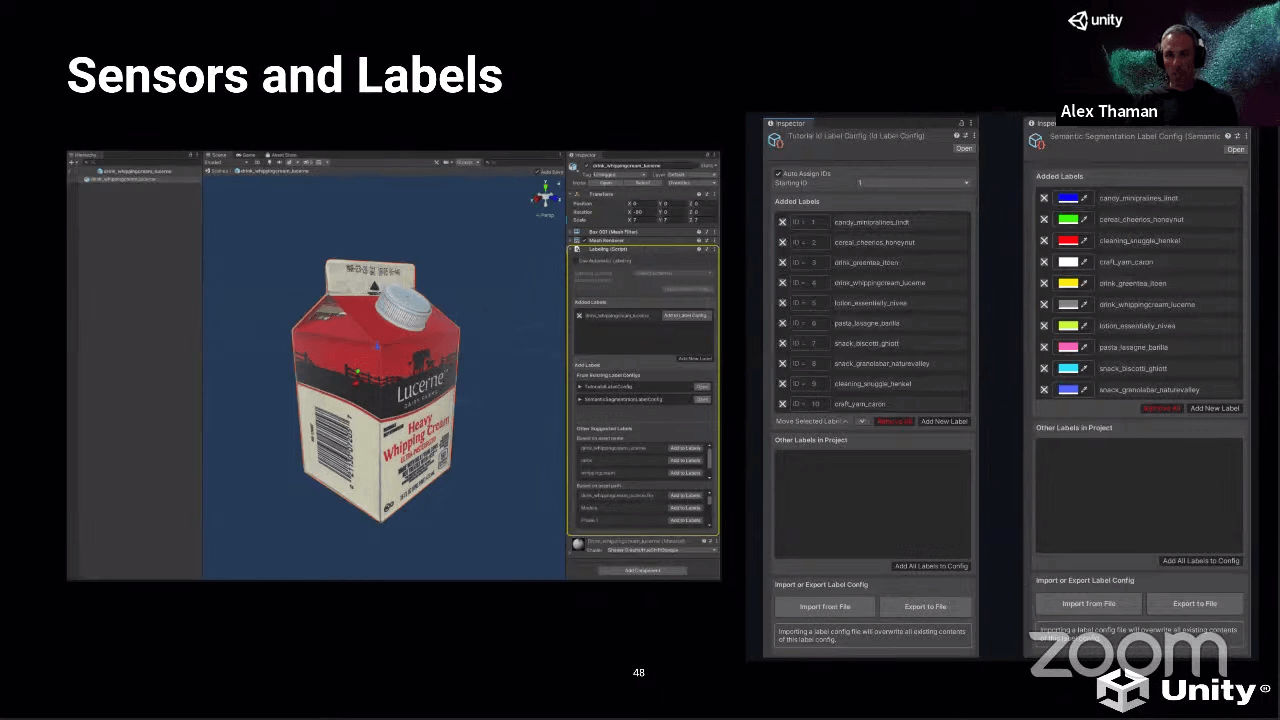The height and width of the screenshot is (720, 1280).
Task: Click the whipping cream carton in scene view
Action: [377, 390]
